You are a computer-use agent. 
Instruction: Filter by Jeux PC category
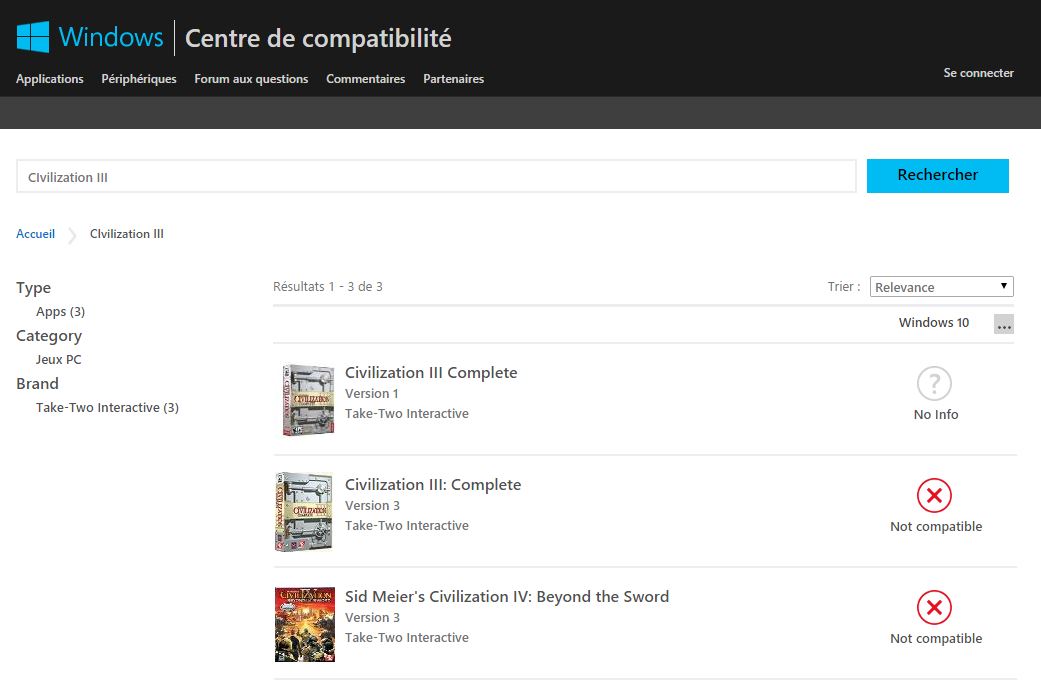pyautogui.click(x=58, y=359)
